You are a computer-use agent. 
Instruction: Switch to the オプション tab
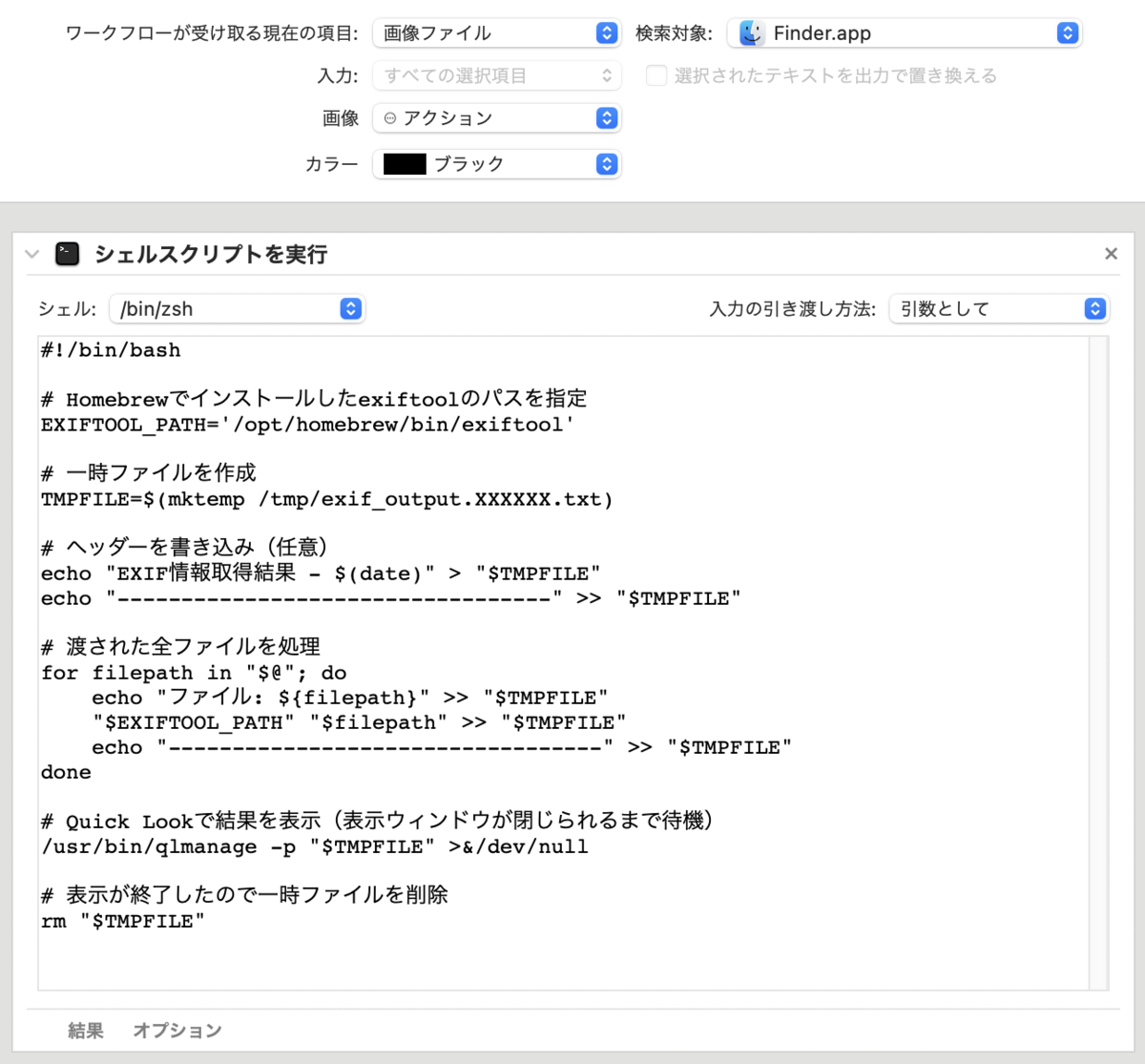pos(177,1031)
